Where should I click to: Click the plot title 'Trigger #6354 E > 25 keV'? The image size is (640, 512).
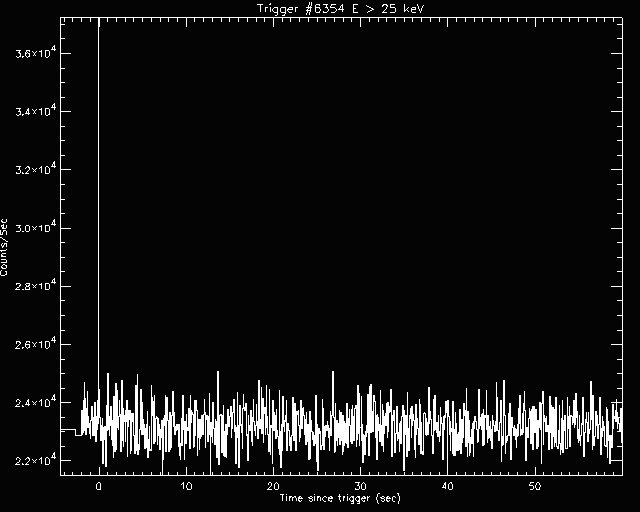tap(341, 8)
